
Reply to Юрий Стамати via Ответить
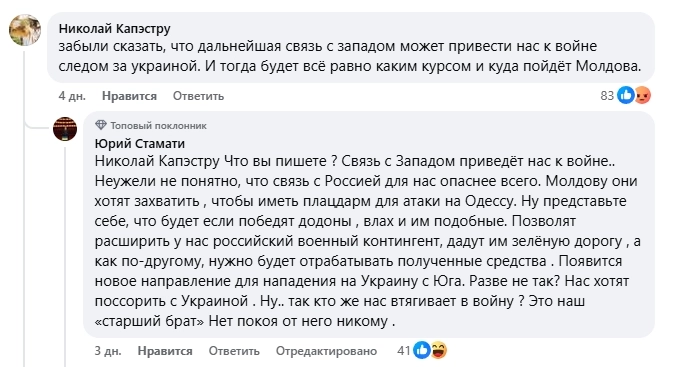point(234,351)
